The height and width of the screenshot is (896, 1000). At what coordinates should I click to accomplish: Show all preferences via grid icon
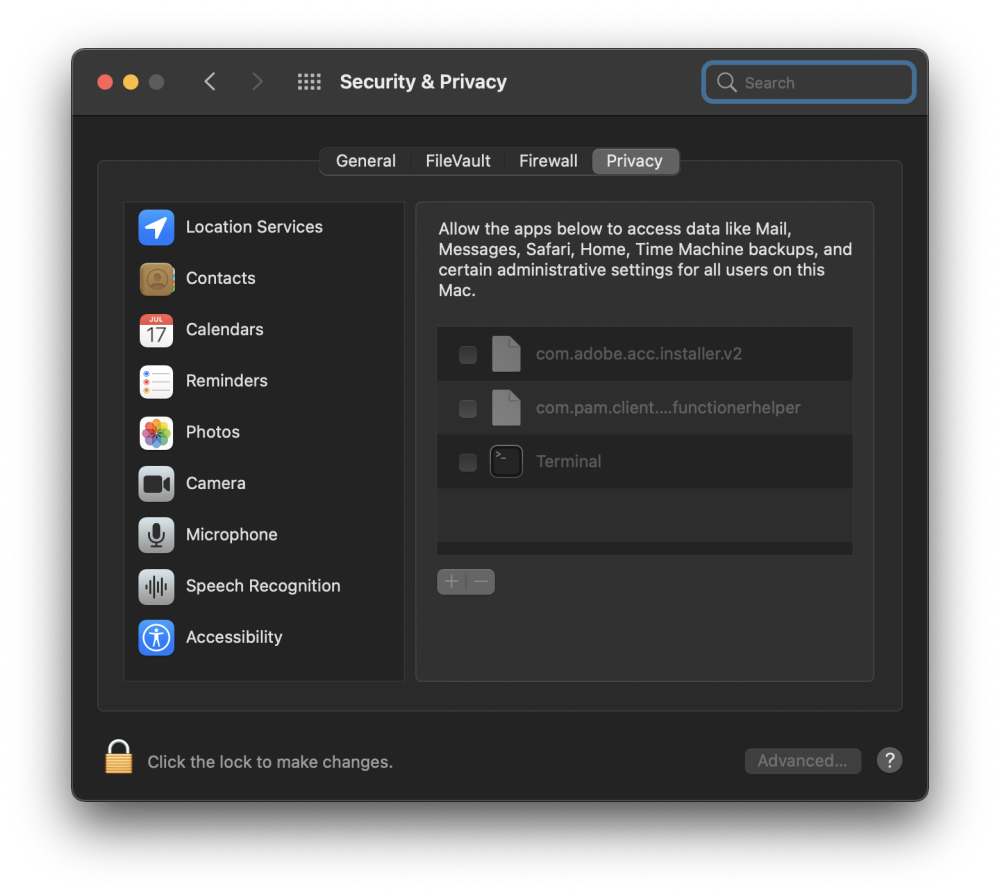(x=309, y=82)
